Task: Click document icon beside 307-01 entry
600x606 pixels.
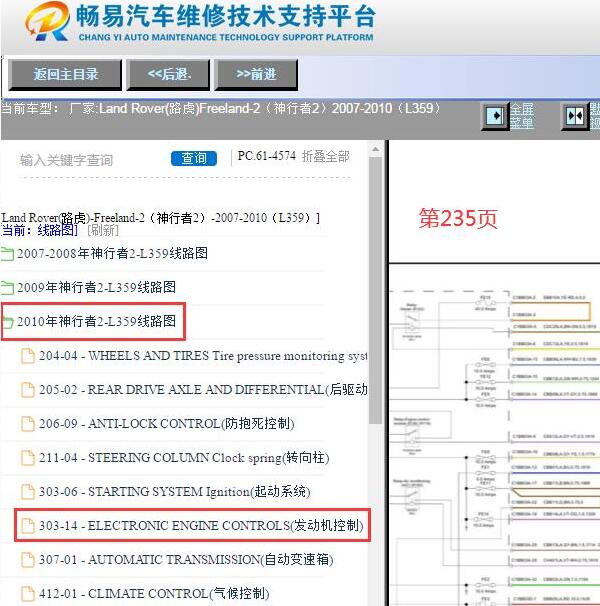Action: [x=27, y=560]
